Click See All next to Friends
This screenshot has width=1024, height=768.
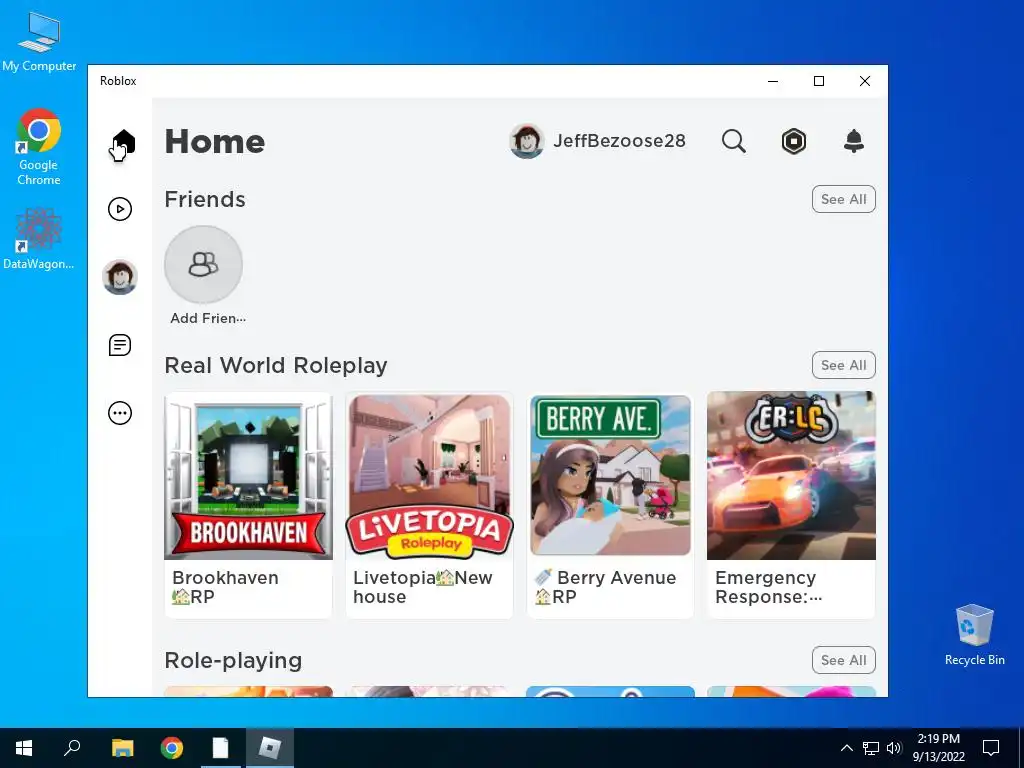(844, 199)
